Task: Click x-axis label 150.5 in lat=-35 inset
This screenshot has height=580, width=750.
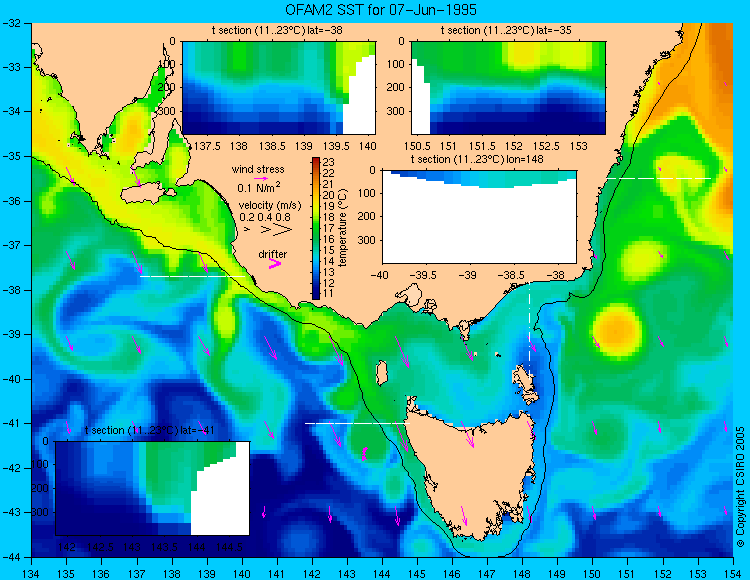Action: click(418, 146)
